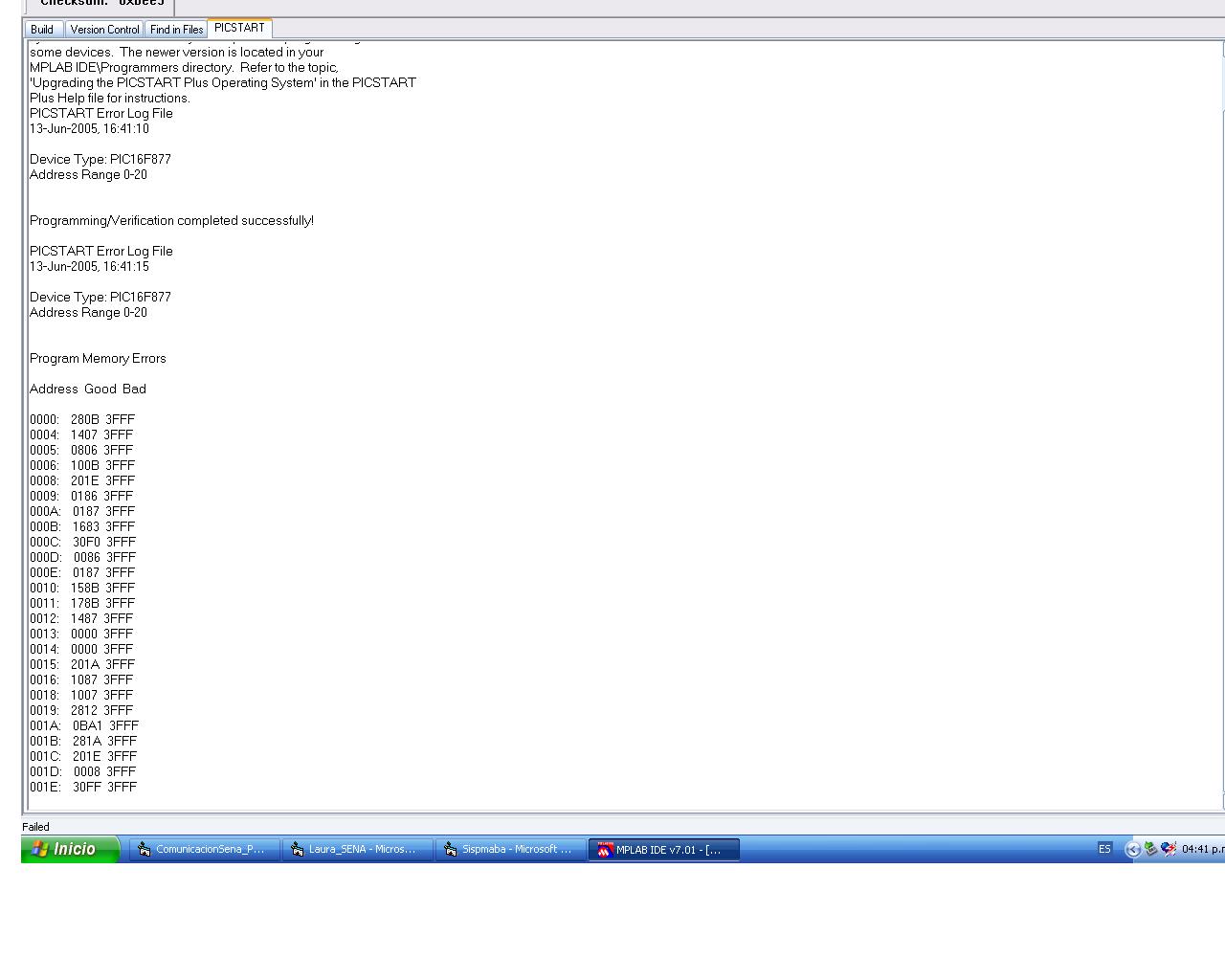
Task: Click error row '0014: 0000 3FFF'
Action: tap(81, 649)
